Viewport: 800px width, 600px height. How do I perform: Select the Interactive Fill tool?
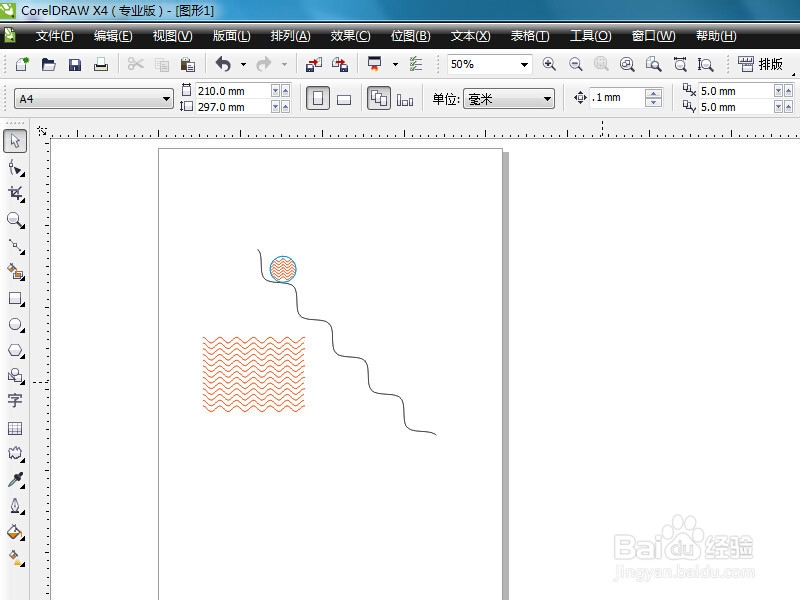tap(15, 558)
